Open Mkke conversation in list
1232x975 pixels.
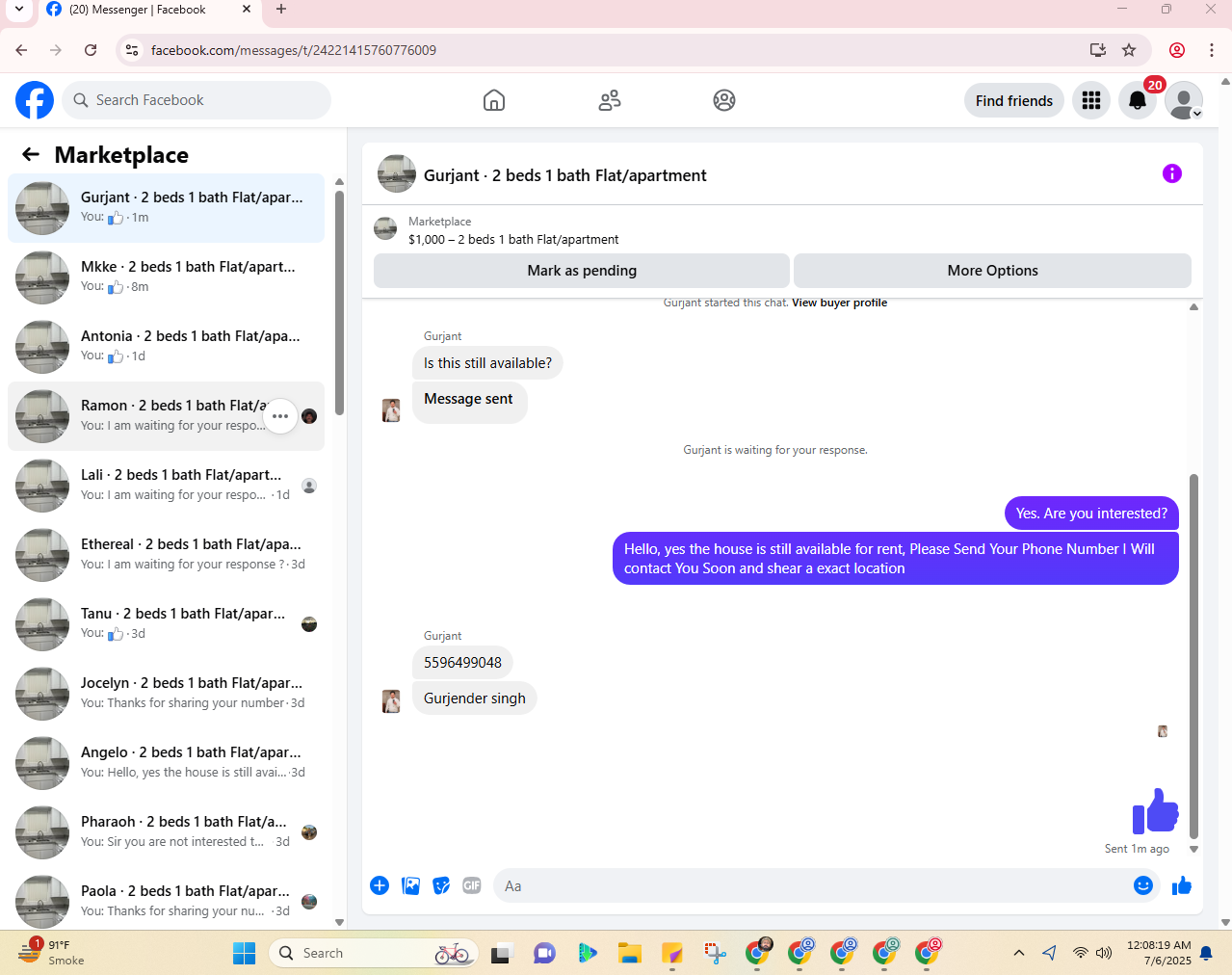pos(166,277)
